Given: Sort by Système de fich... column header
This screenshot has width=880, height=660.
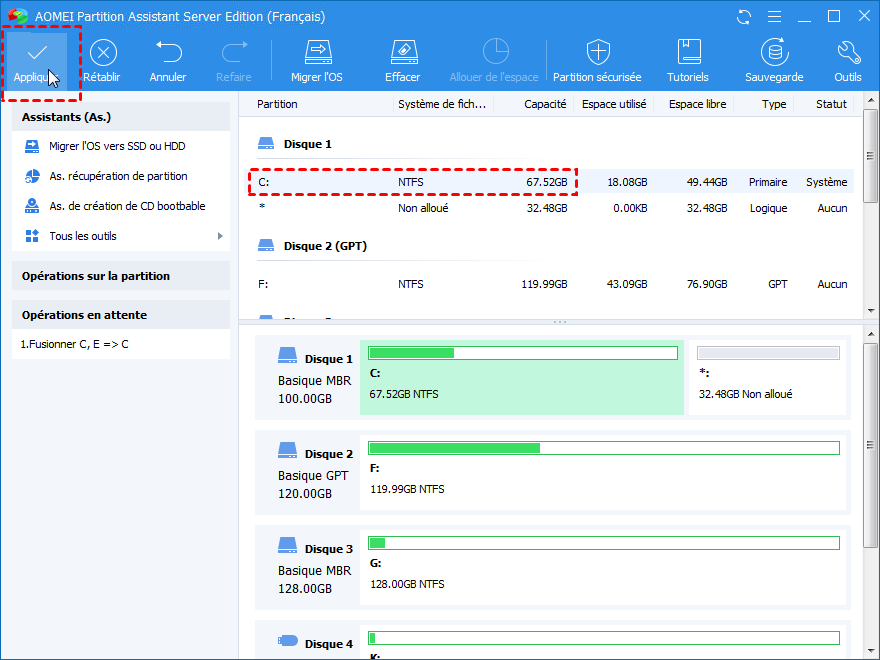Looking at the screenshot, I should coord(442,104).
